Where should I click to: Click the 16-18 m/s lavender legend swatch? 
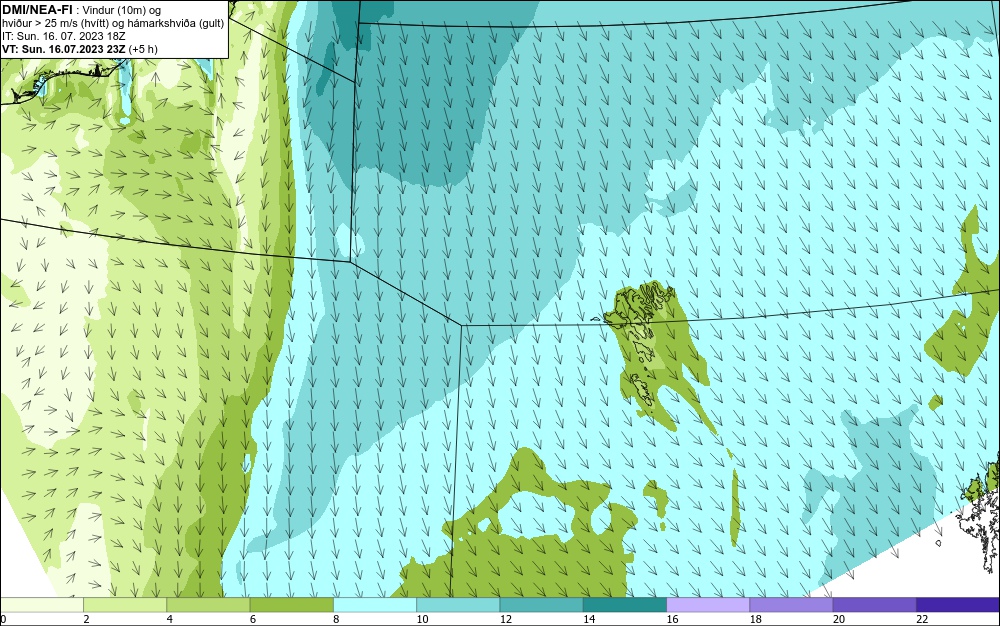point(708,604)
